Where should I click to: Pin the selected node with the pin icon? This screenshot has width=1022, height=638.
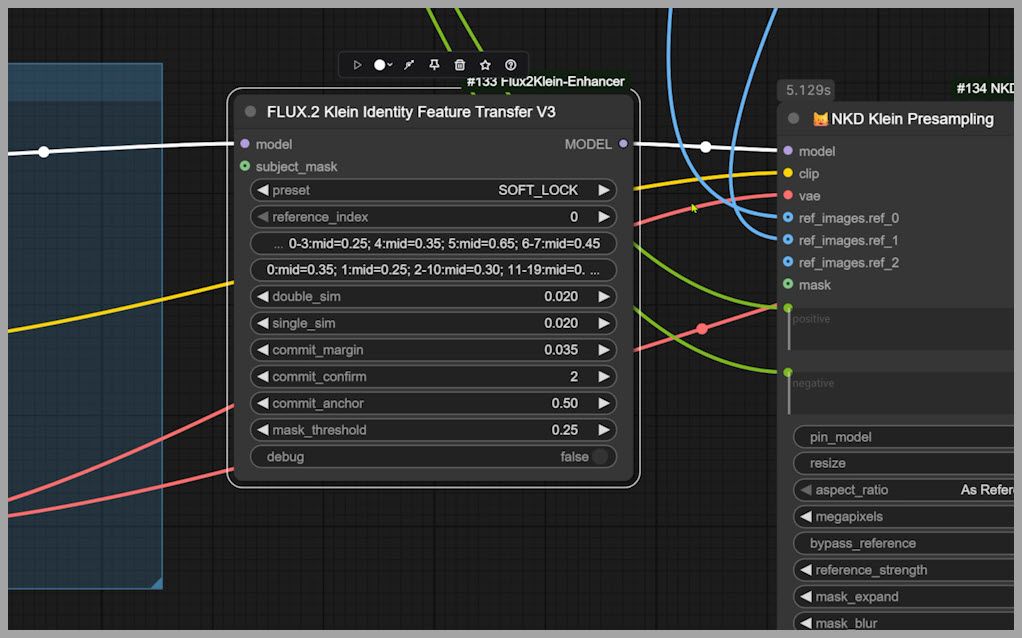tap(434, 65)
